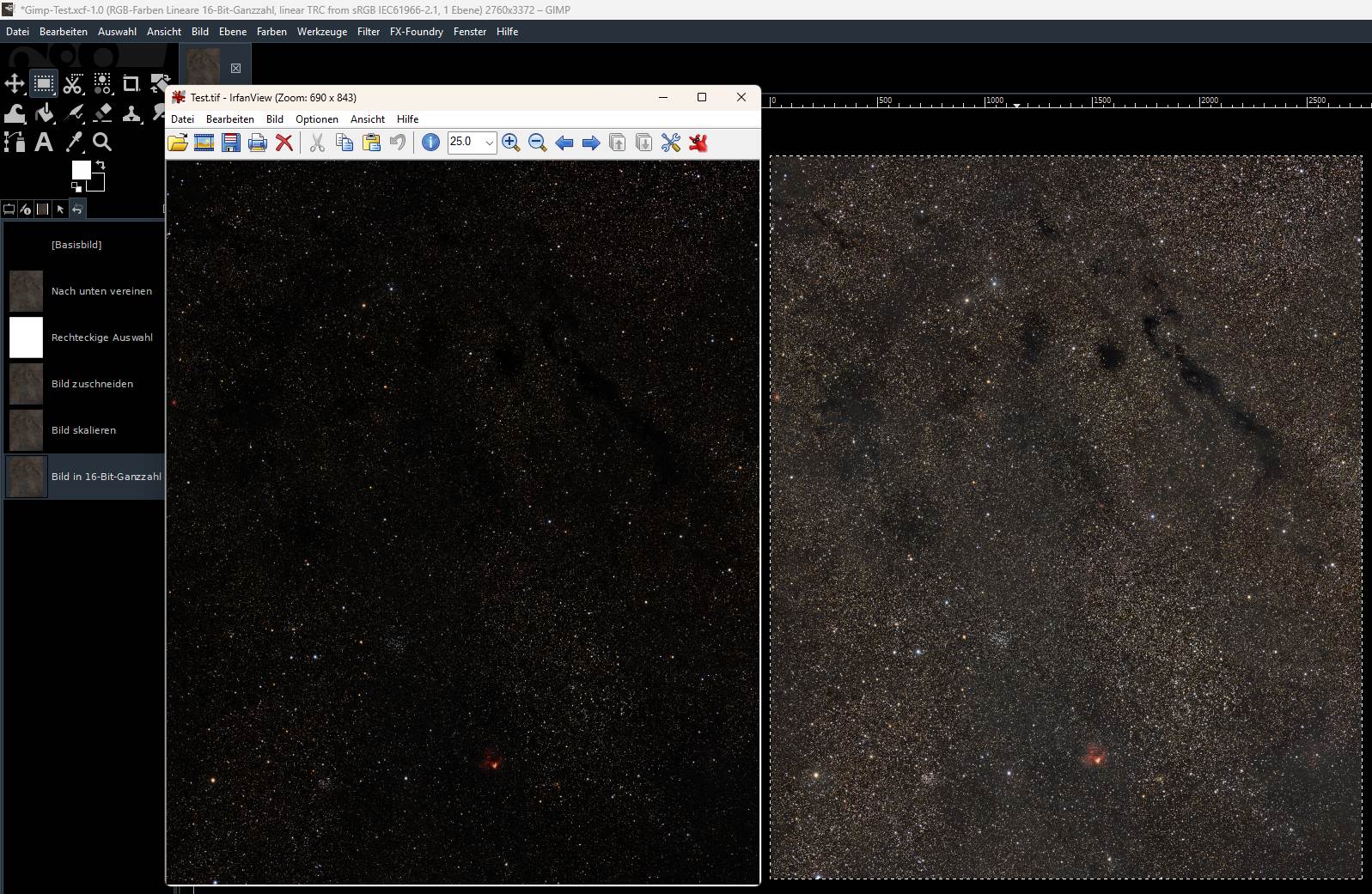Choose the Color Picker eyedropper tool
Screen dimensions: 1372x894
click(74, 143)
